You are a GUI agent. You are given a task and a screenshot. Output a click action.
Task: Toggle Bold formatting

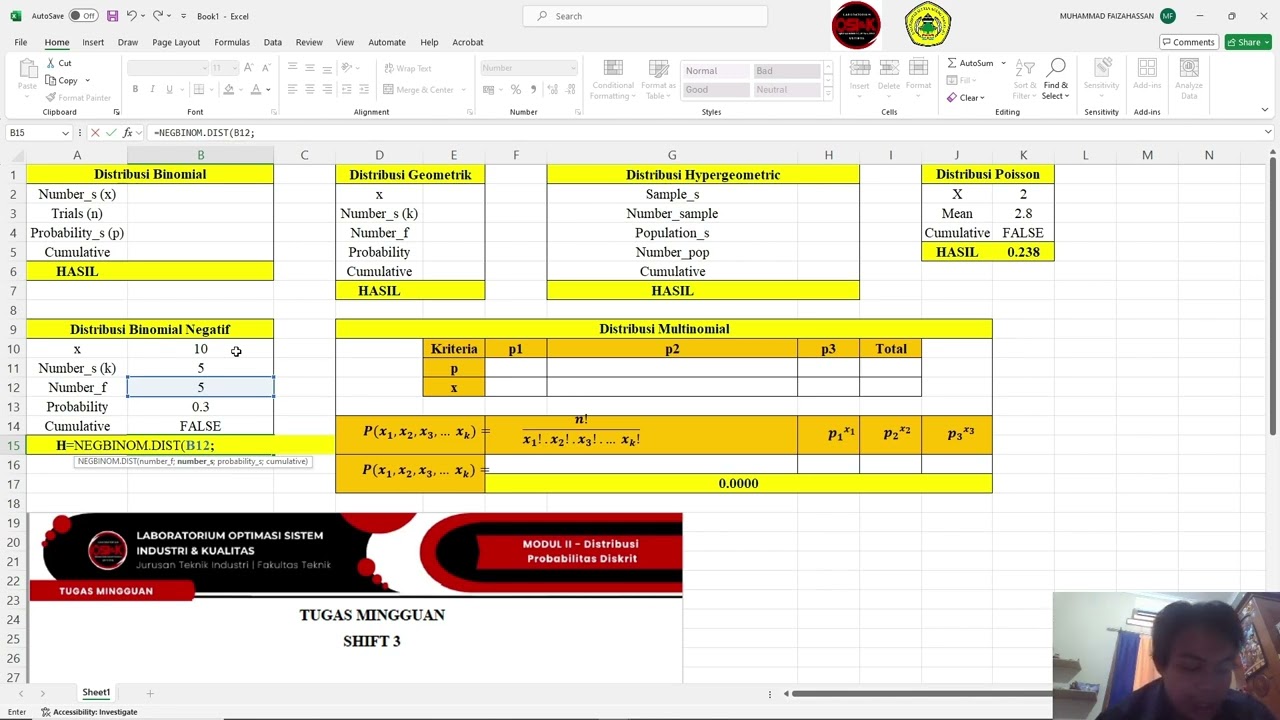(136, 90)
